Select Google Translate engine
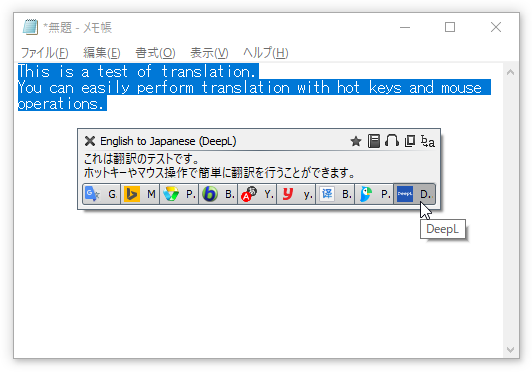The image size is (532, 372). coord(101,194)
